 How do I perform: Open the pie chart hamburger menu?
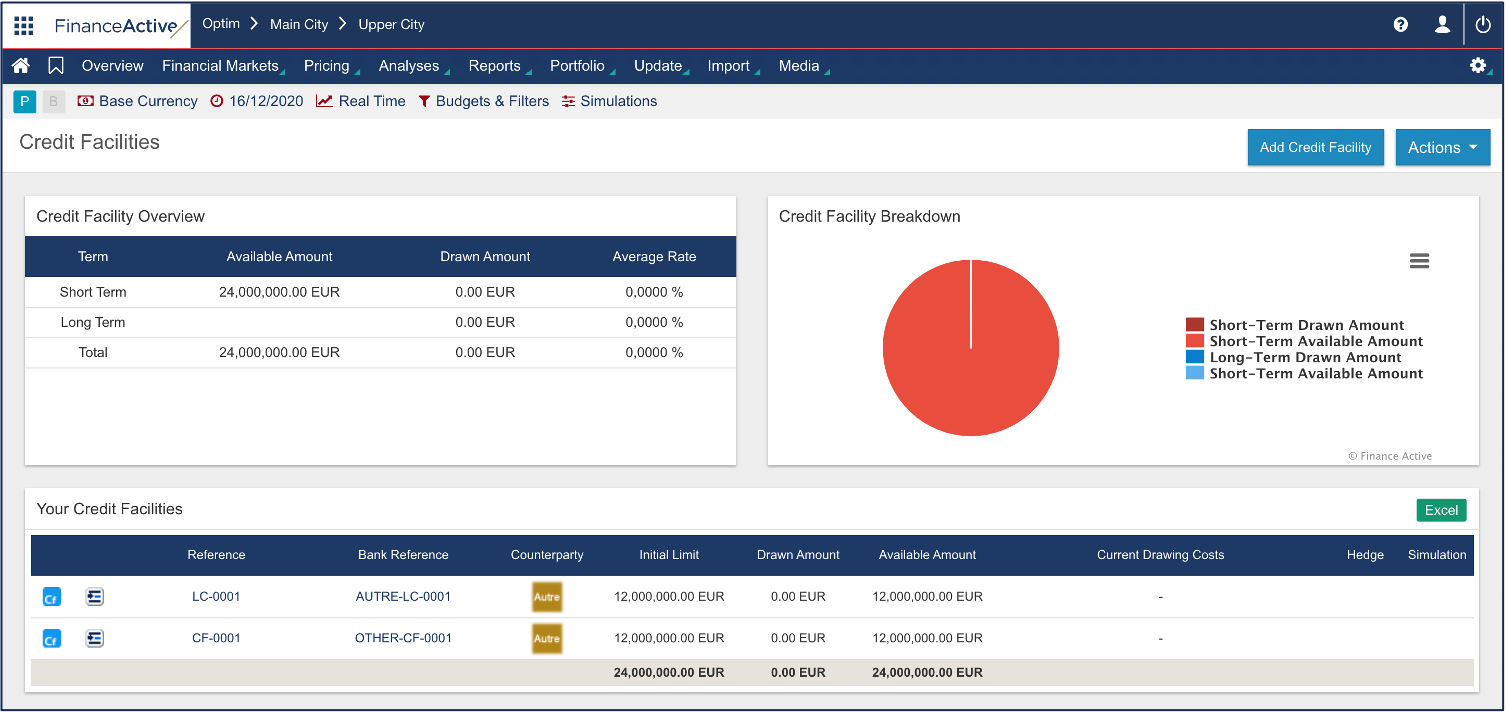click(1419, 261)
